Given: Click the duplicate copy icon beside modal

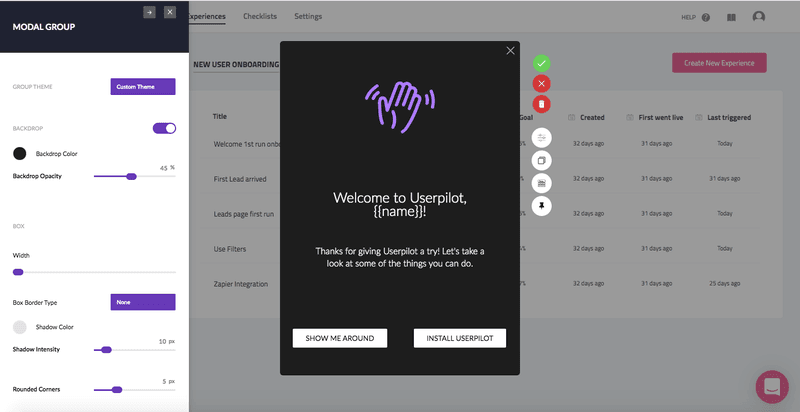Looking at the screenshot, I should [541, 160].
